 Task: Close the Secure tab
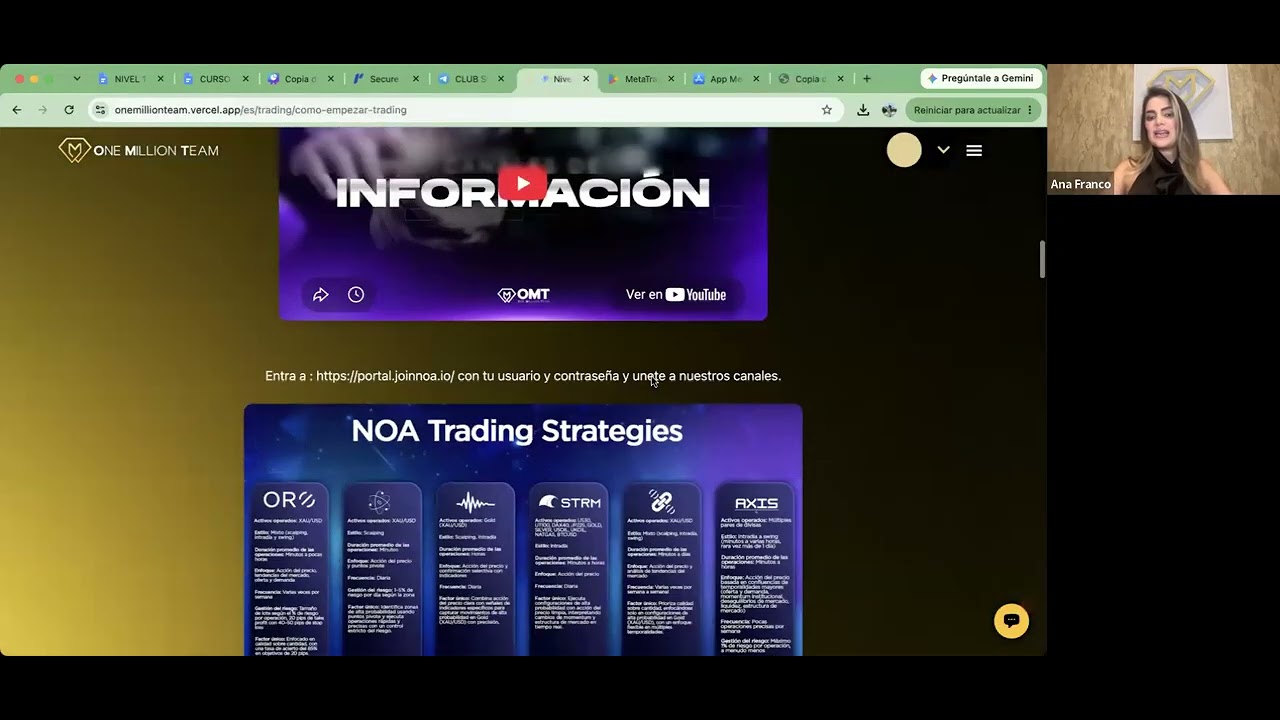416,79
